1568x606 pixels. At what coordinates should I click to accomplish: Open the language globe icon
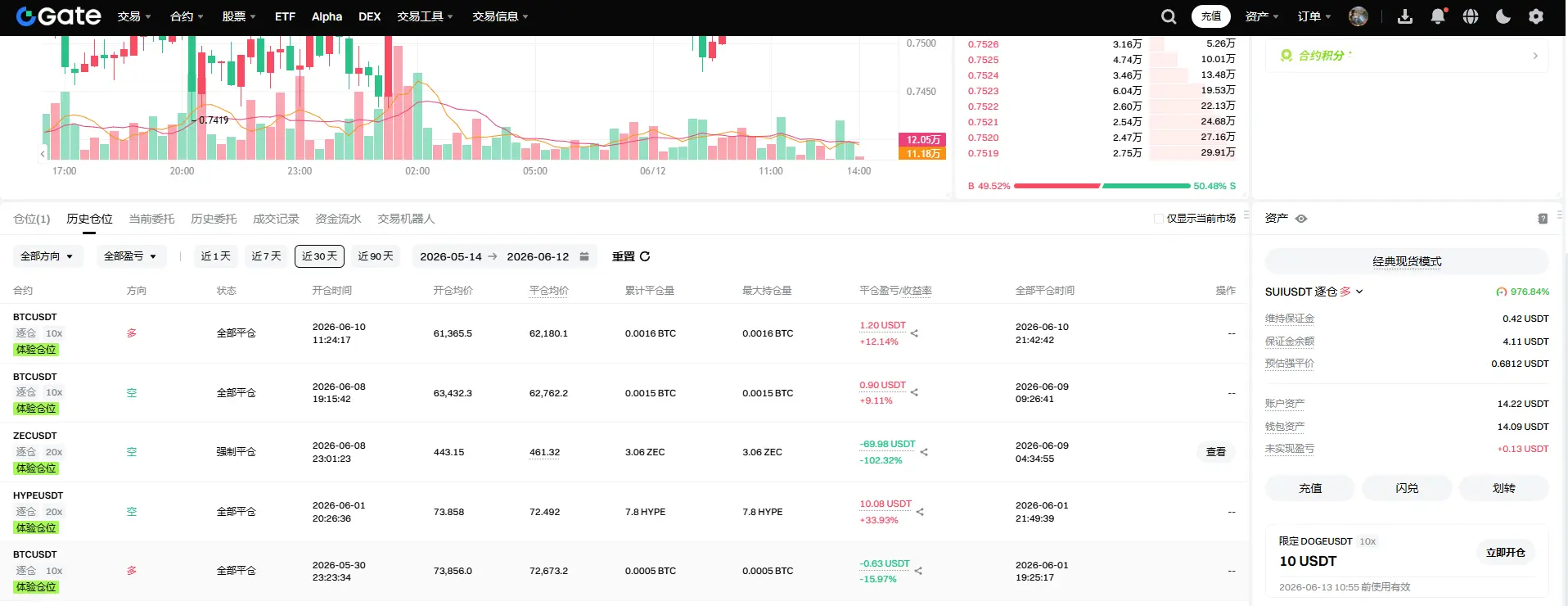pyautogui.click(x=1471, y=16)
